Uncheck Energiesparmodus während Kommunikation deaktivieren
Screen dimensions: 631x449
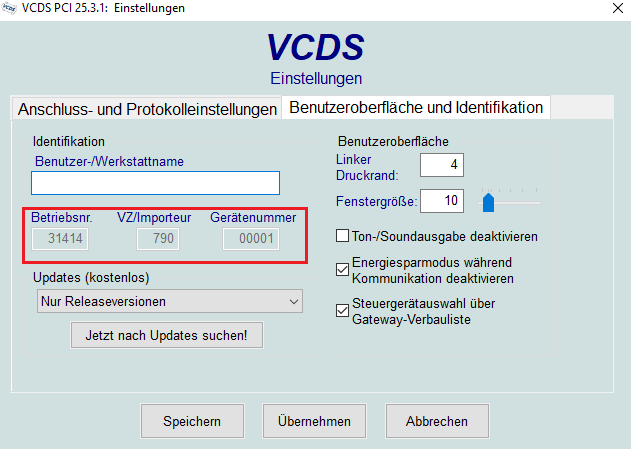click(x=342, y=270)
